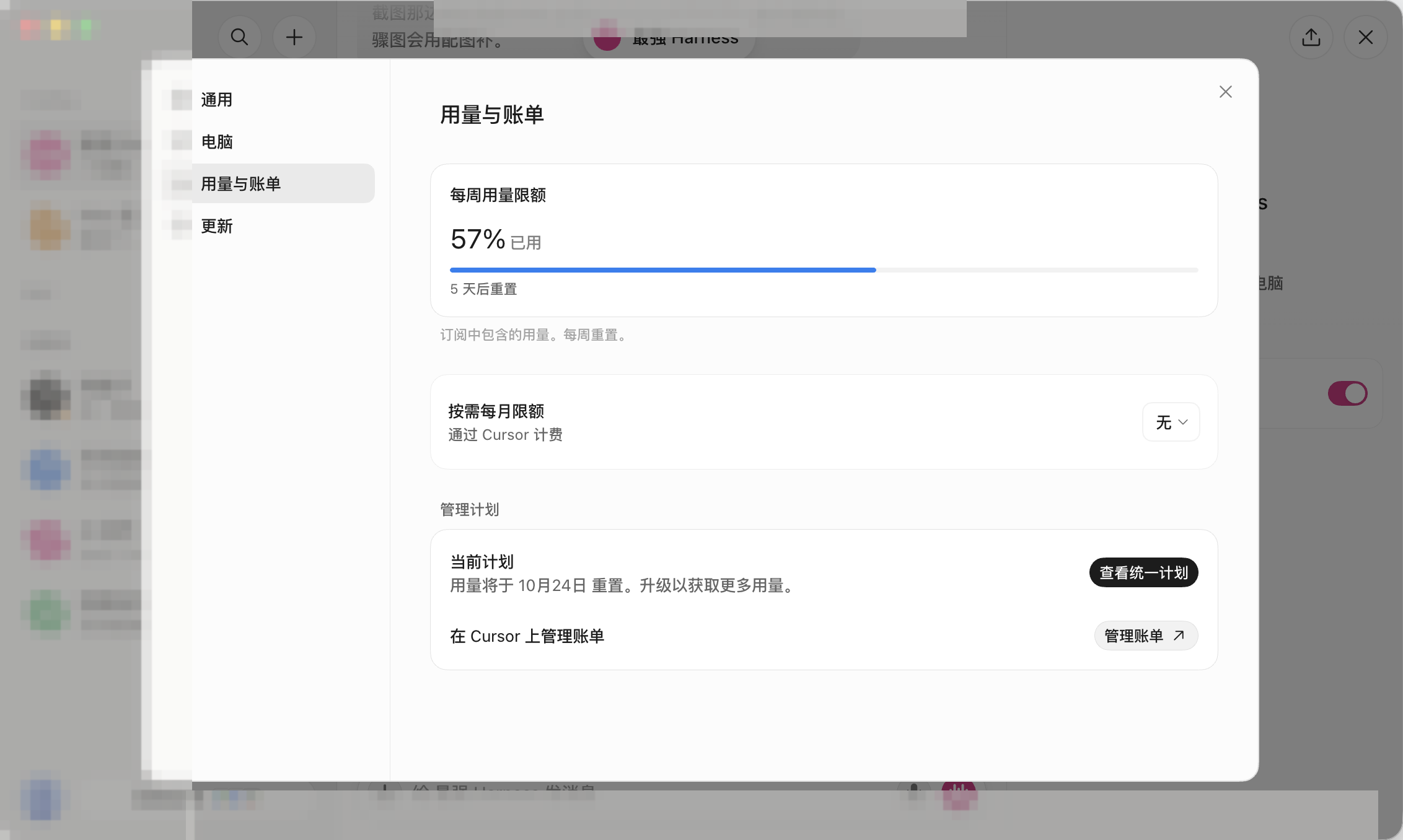
Task: Click the 管理计划 section label
Action: pos(469,510)
